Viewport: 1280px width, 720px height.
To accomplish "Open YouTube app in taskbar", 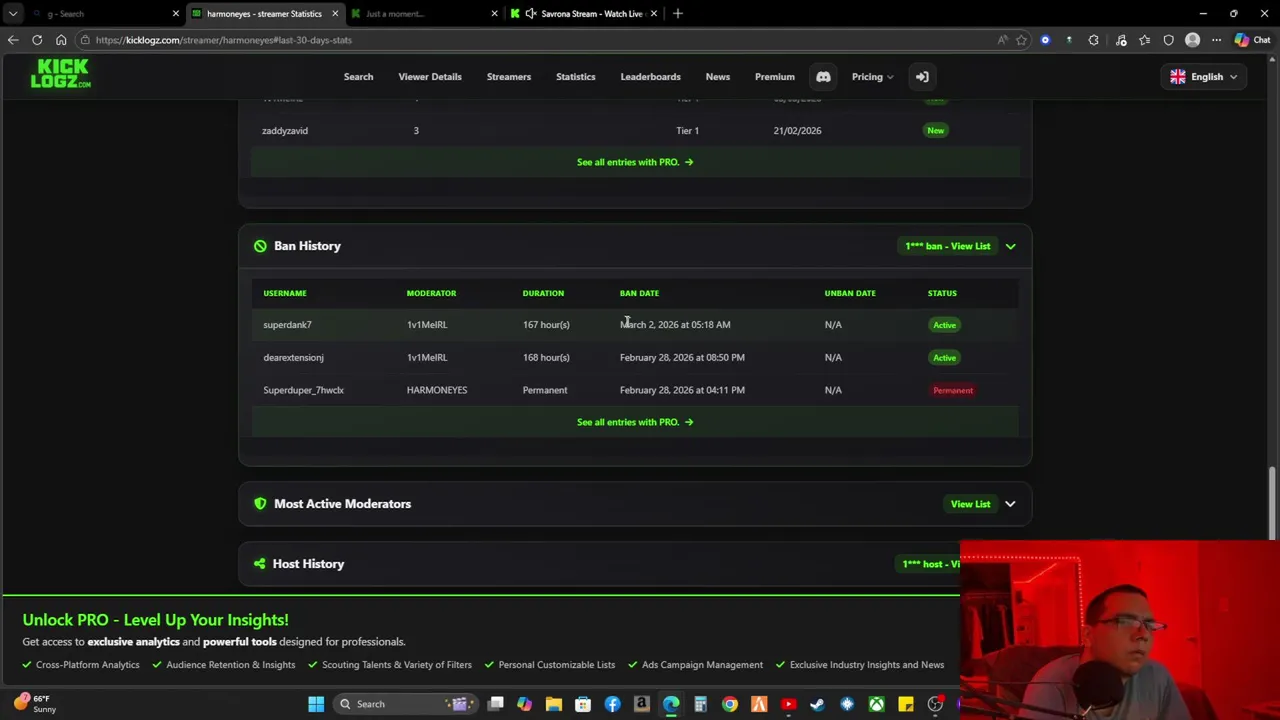I will pyautogui.click(x=788, y=704).
